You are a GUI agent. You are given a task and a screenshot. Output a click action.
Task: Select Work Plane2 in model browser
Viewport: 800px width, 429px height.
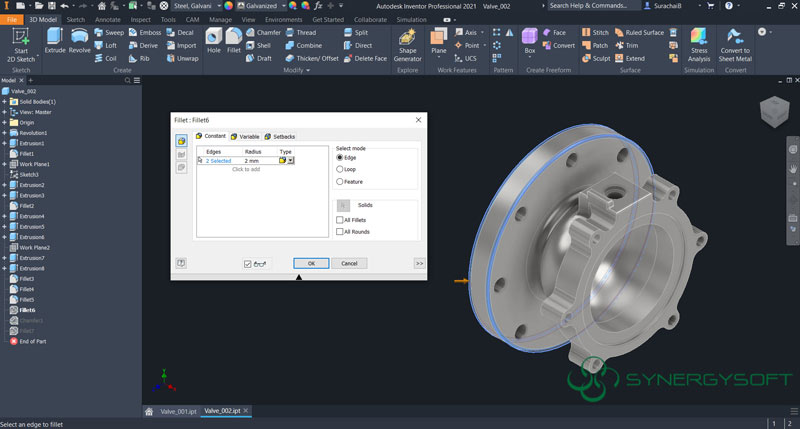(x=34, y=247)
